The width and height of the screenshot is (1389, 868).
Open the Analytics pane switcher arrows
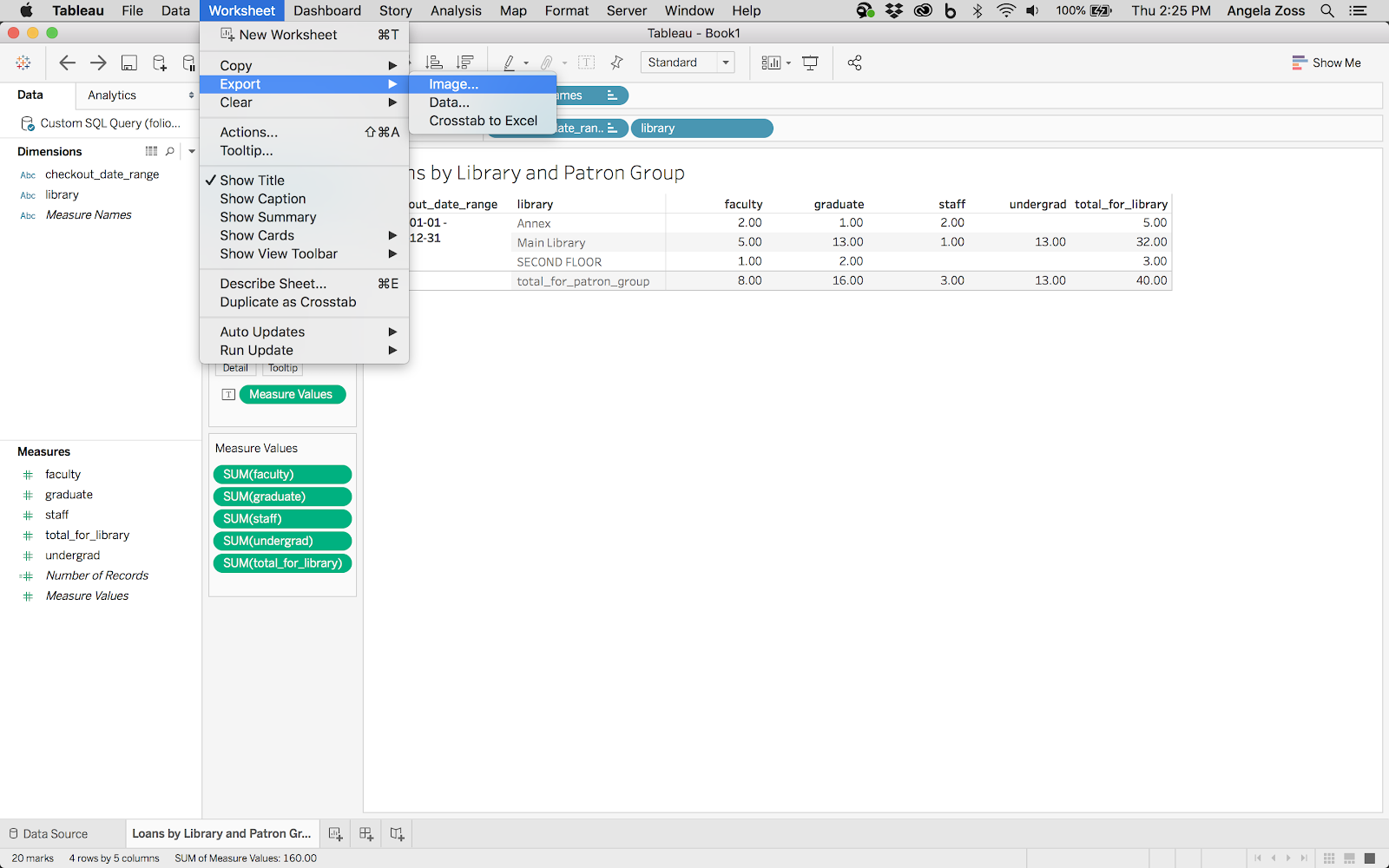(191, 95)
